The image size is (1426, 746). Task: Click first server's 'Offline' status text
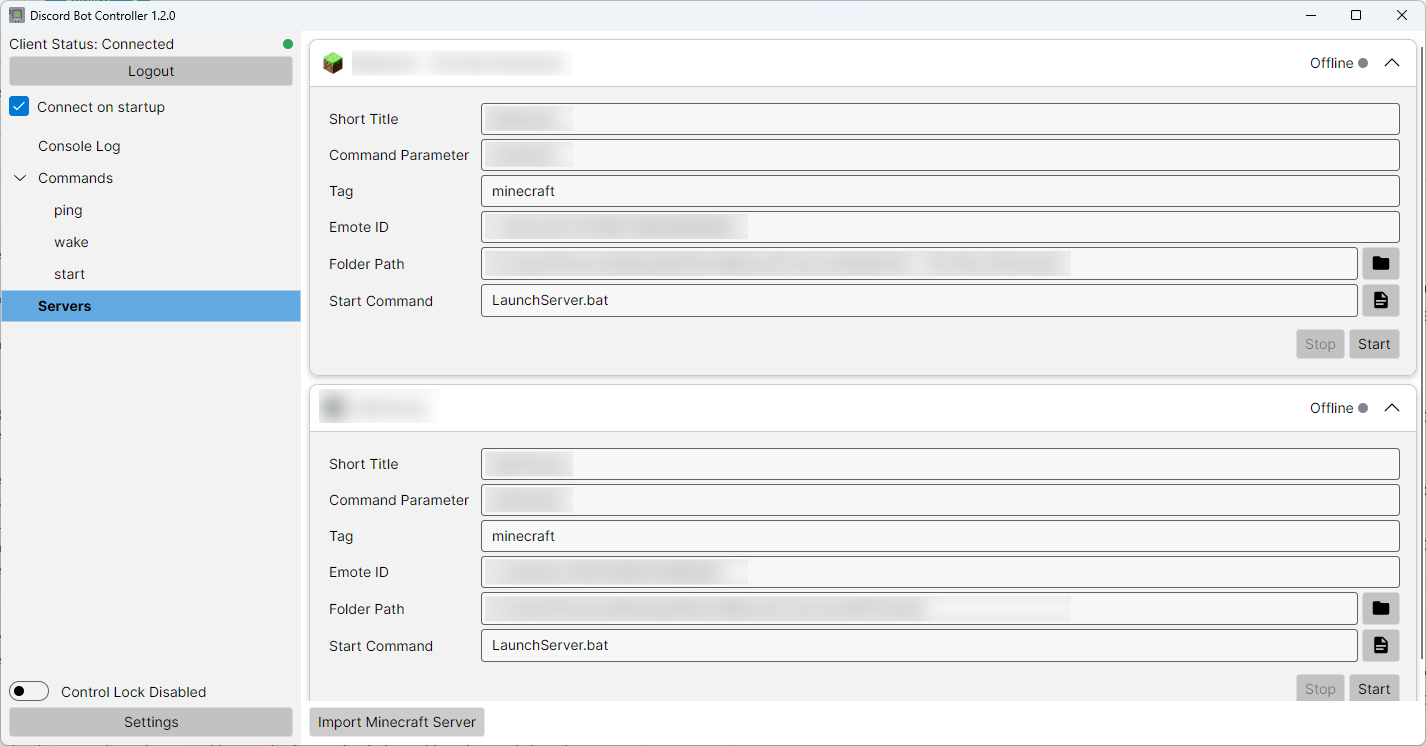1331,63
